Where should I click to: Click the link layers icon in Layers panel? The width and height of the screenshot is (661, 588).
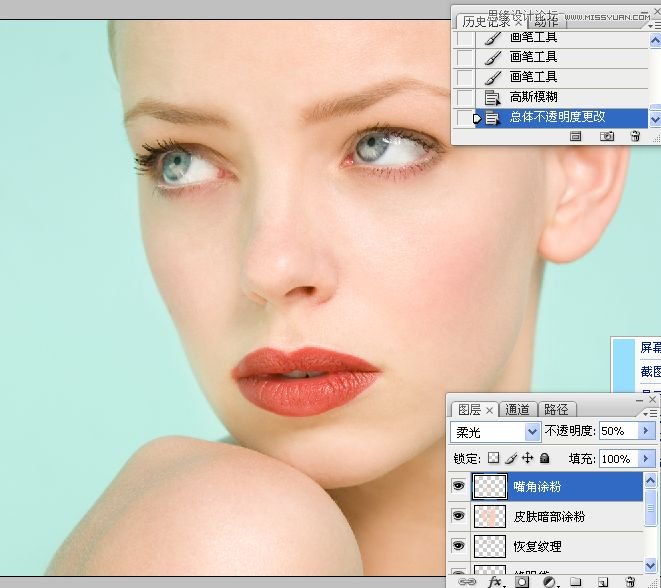point(467,582)
